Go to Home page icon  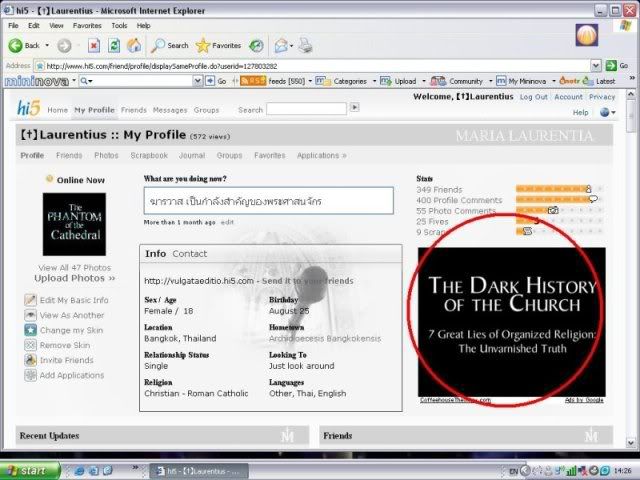tap(134, 45)
